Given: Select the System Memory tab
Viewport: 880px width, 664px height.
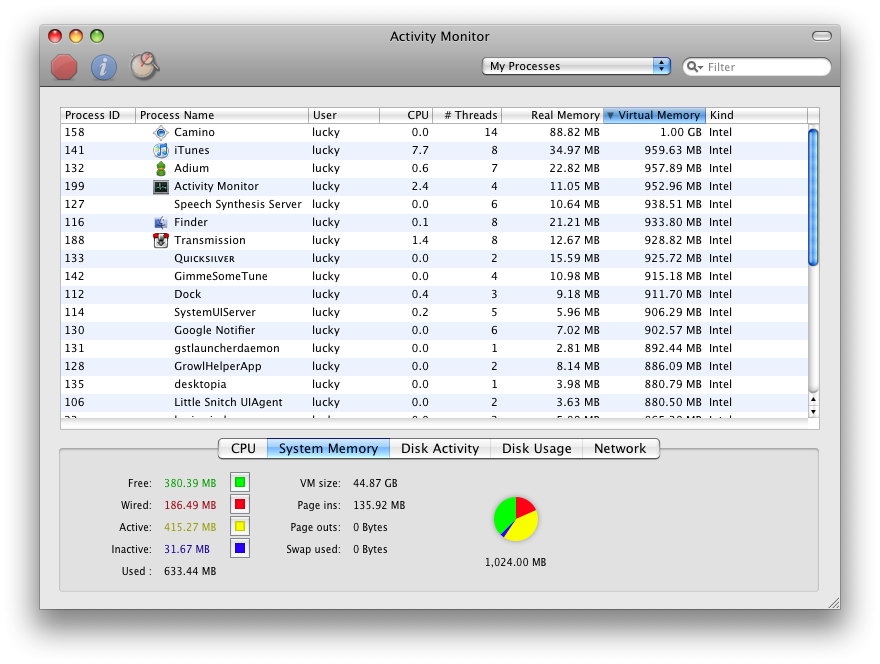Looking at the screenshot, I should pos(328,448).
